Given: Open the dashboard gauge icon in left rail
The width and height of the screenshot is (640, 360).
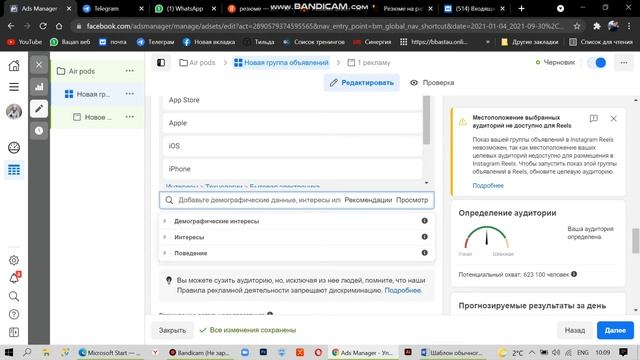Looking at the screenshot, I should coord(14,147).
